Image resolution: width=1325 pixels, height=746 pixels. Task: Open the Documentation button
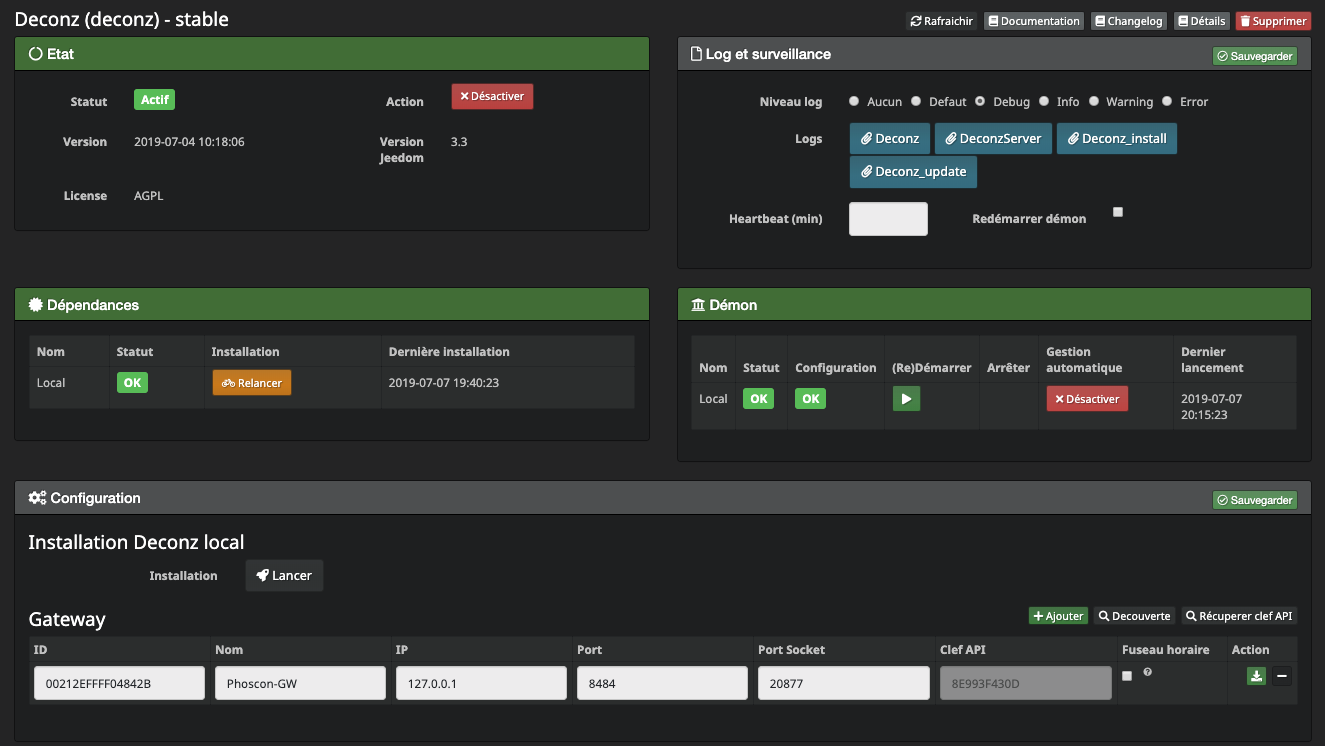click(x=1034, y=21)
